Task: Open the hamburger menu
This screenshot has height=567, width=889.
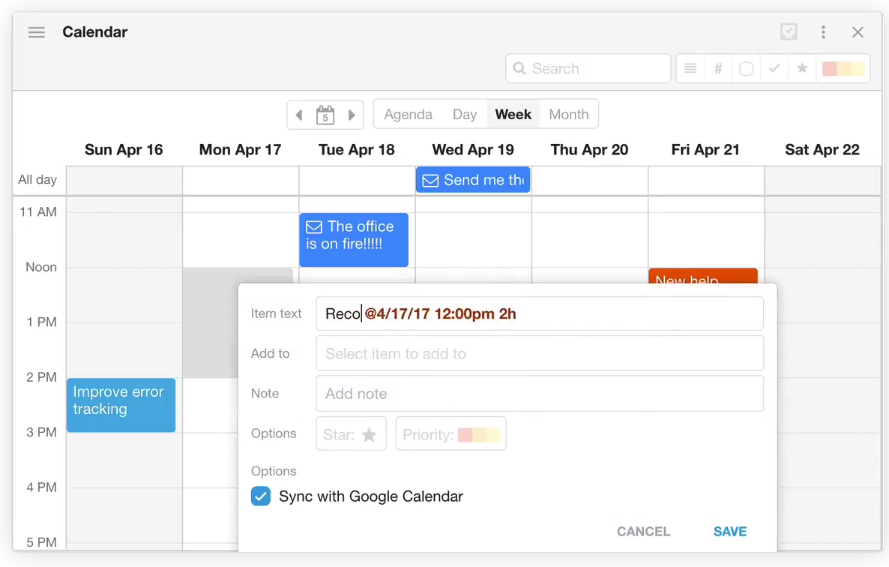Action: (37, 32)
